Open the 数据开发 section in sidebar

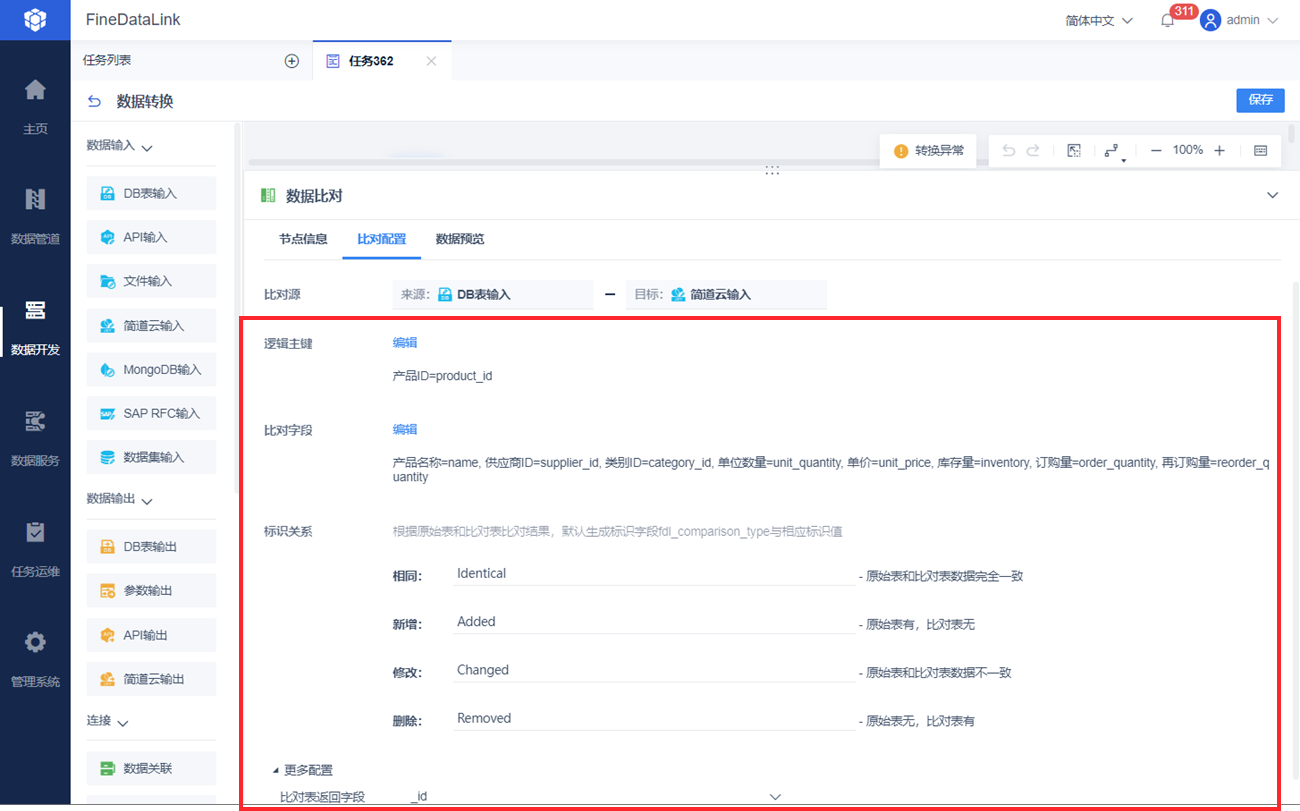point(35,326)
